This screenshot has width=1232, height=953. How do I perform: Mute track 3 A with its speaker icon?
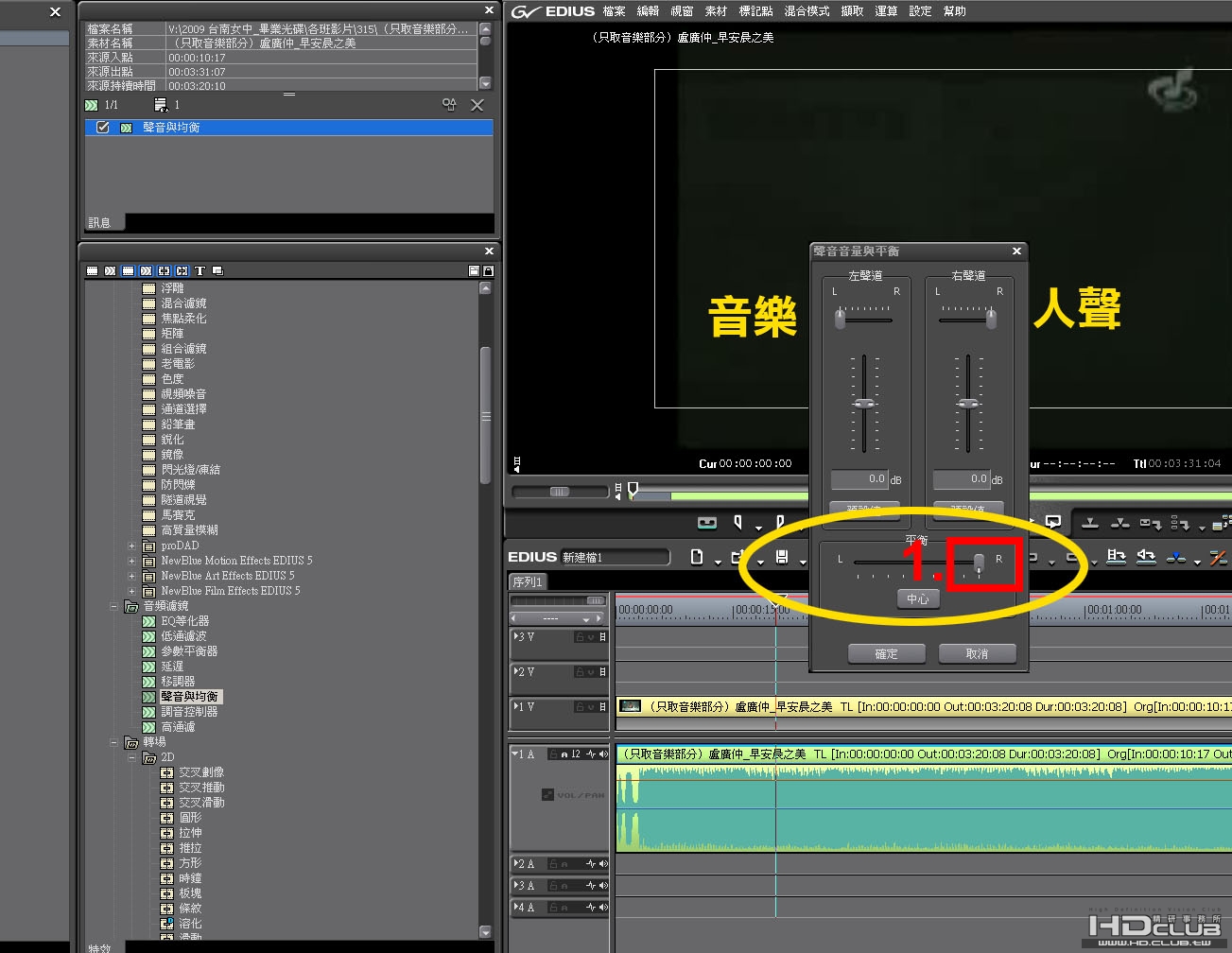pyautogui.click(x=603, y=886)
